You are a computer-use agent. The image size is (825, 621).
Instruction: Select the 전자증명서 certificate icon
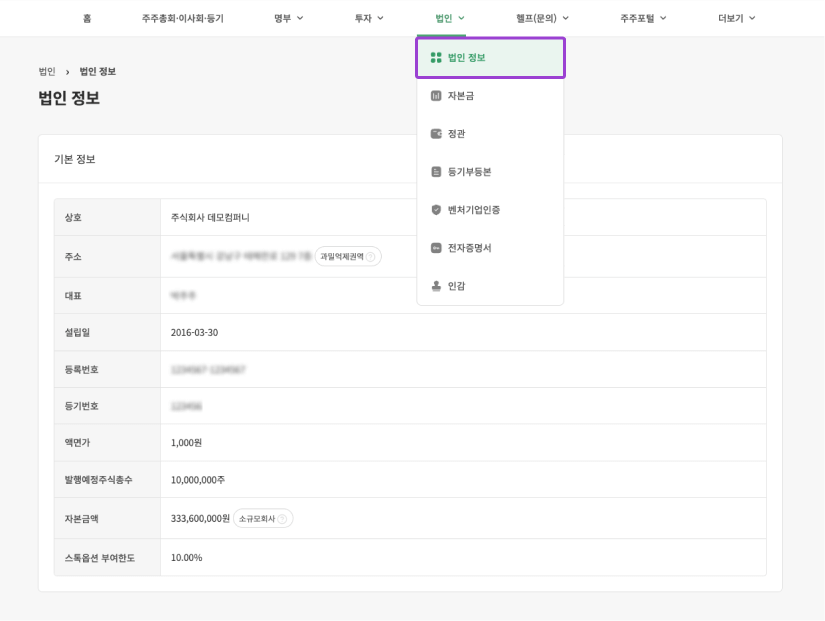tap(434, 247)
